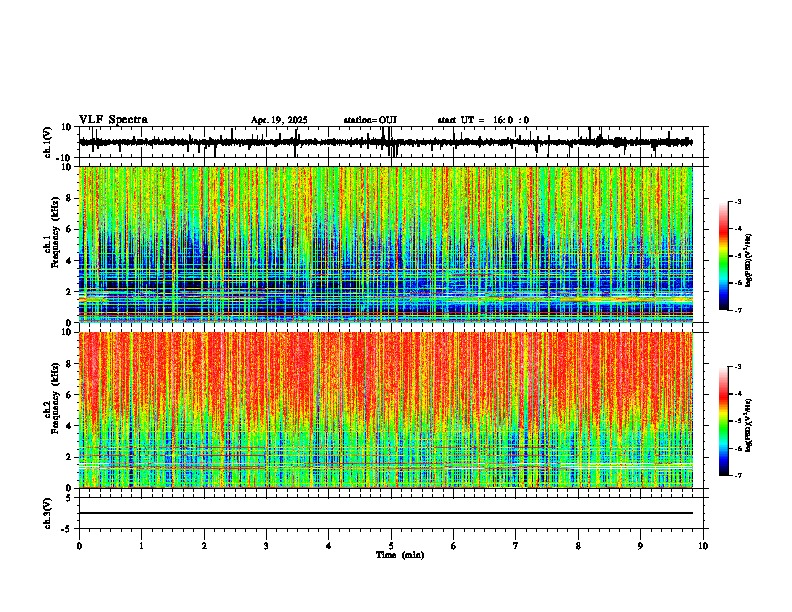Click the "1" minute time tick label
This screenshot has width=792, height=612.
click(x=141, y=546)
